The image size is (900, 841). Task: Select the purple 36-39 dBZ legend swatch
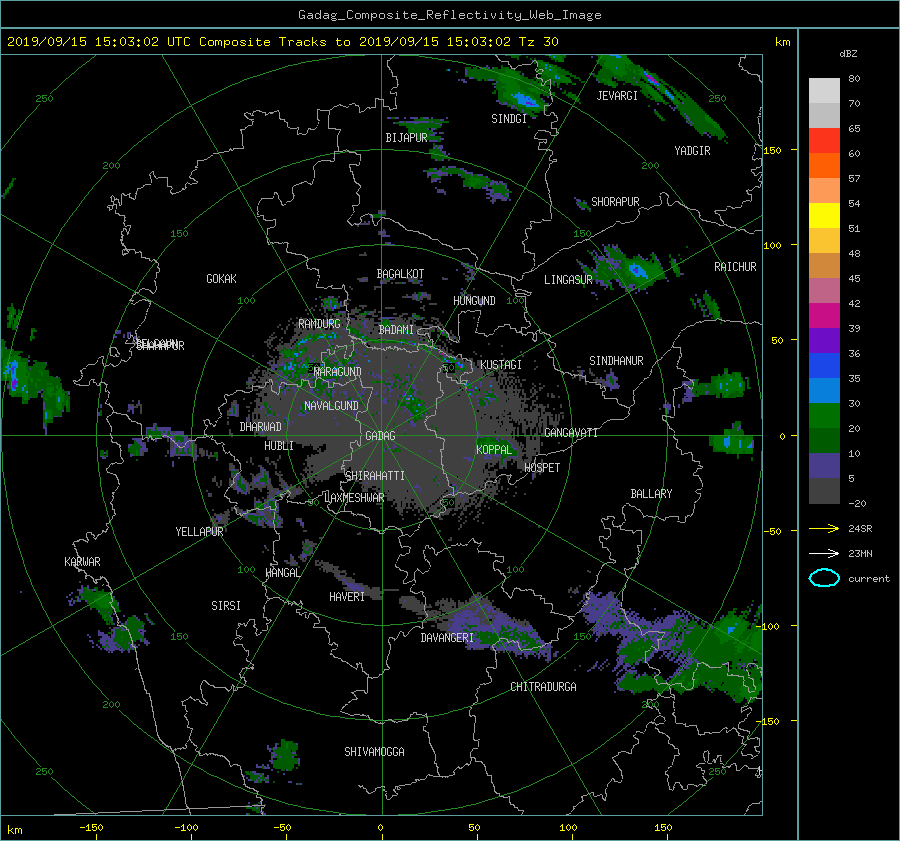pos(824,341)
